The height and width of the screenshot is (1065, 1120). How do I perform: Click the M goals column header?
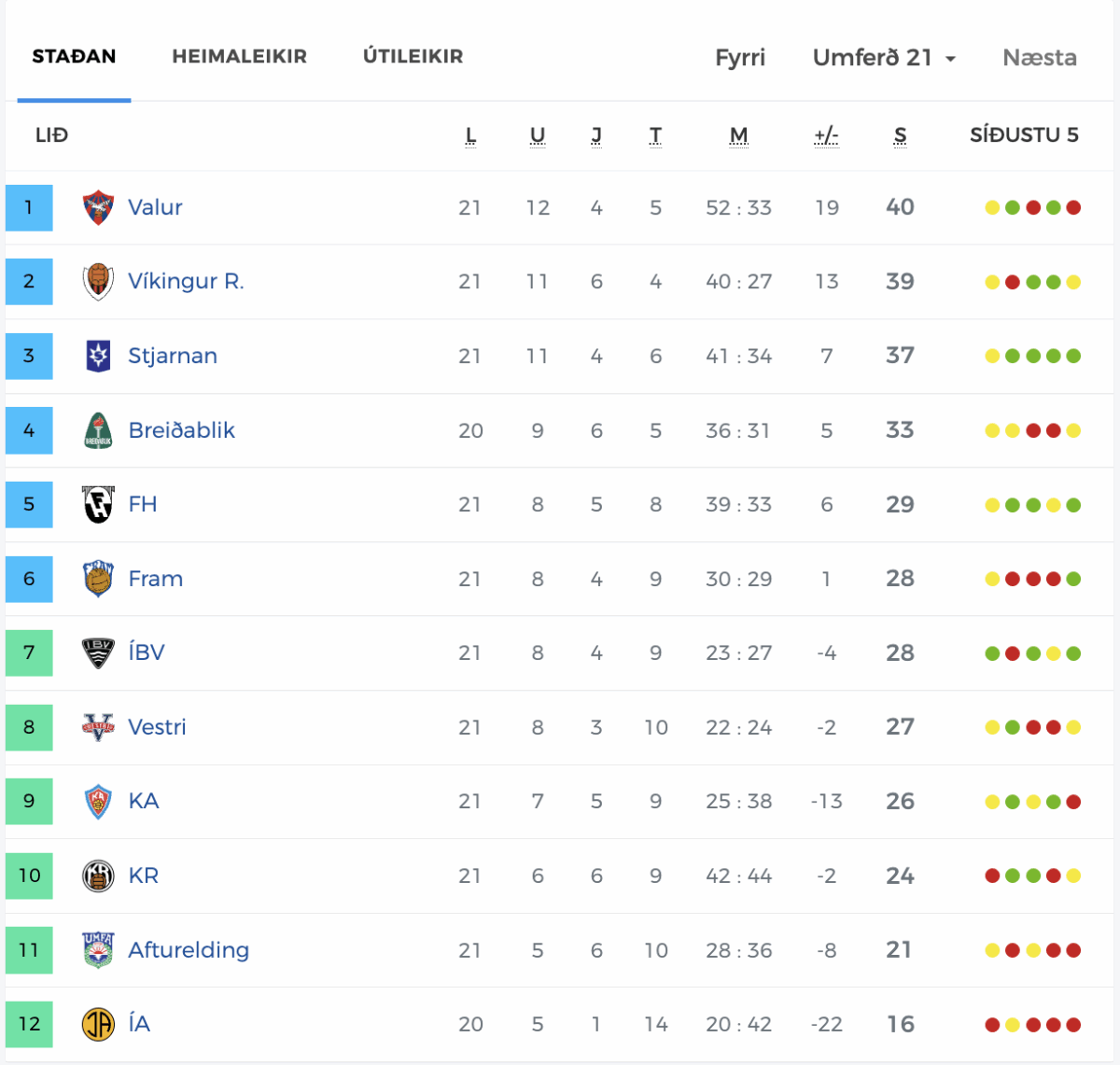[x=738, y=136]
